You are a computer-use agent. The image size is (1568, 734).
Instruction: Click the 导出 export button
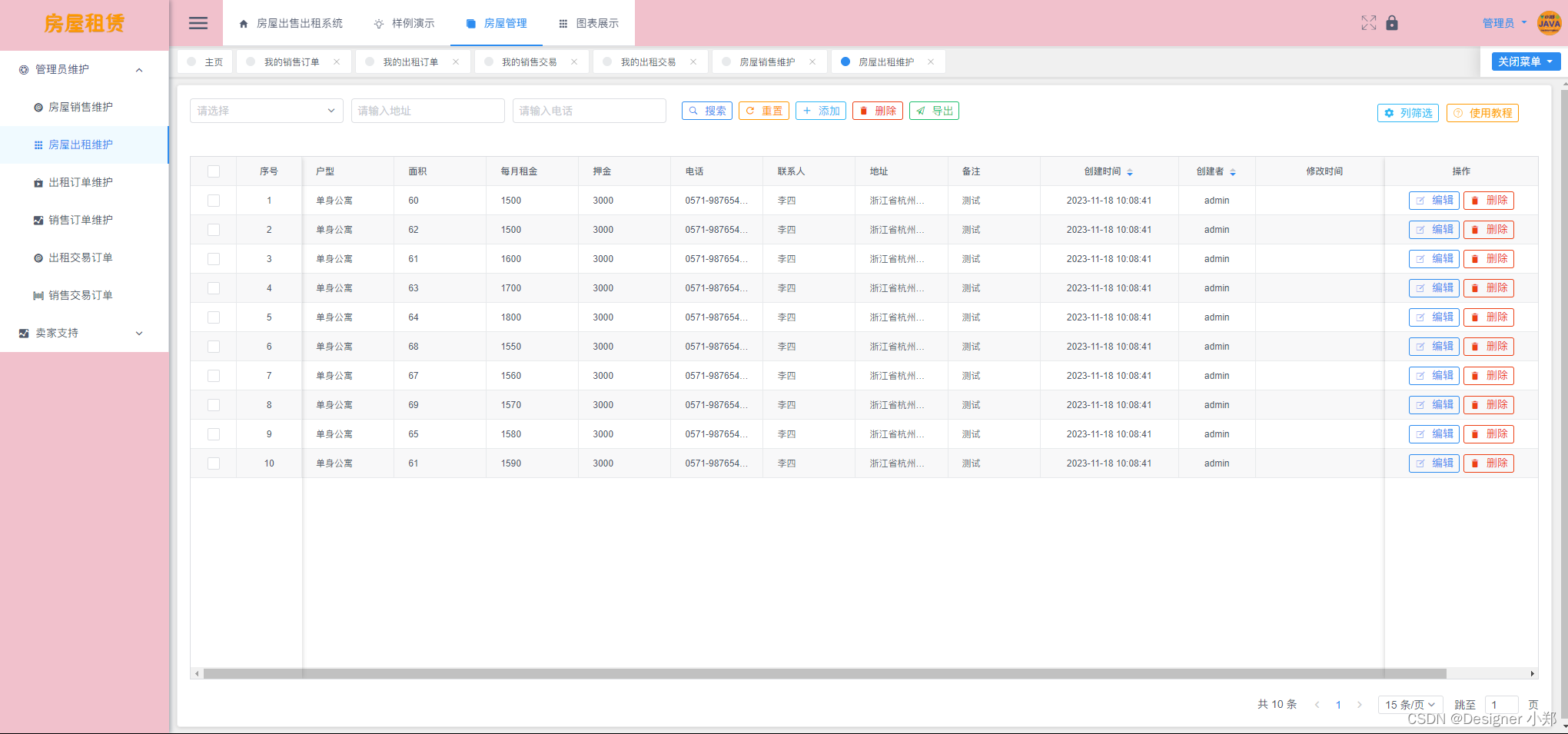tap(934, 111)
